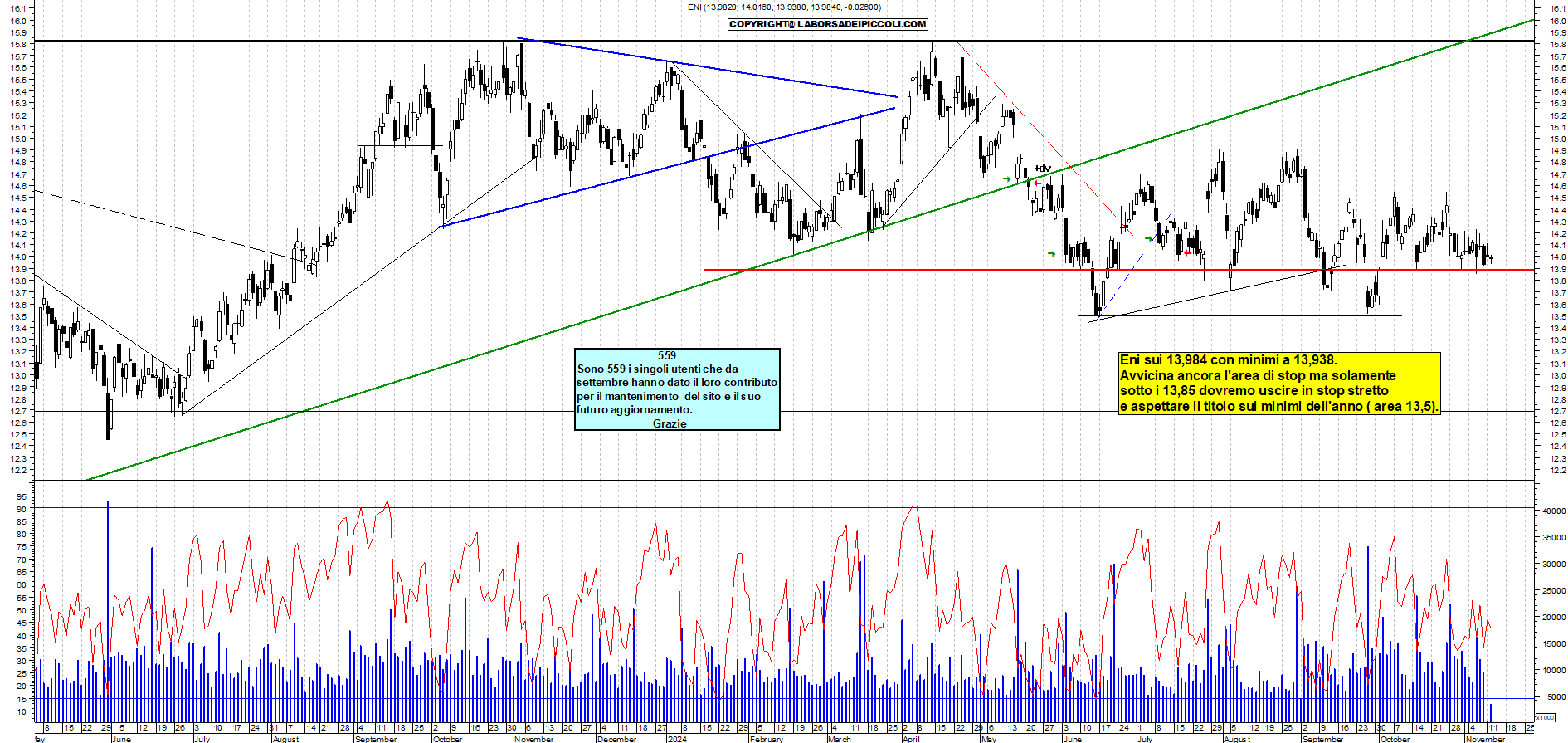Click the ENI price header text
This screenshot has width=1568, height=743.
(784, 7)
